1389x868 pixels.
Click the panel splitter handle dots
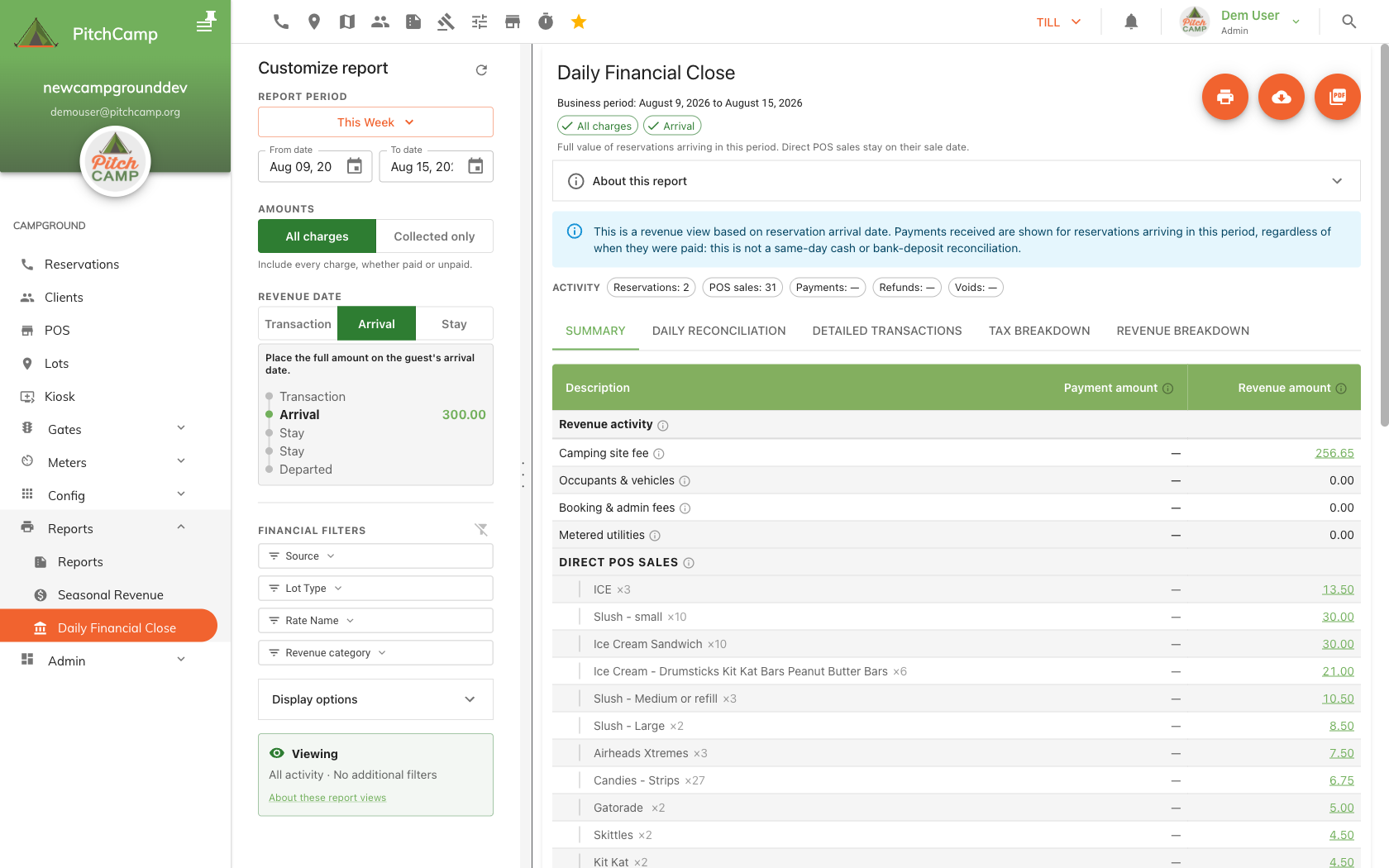tap(523, 475)
